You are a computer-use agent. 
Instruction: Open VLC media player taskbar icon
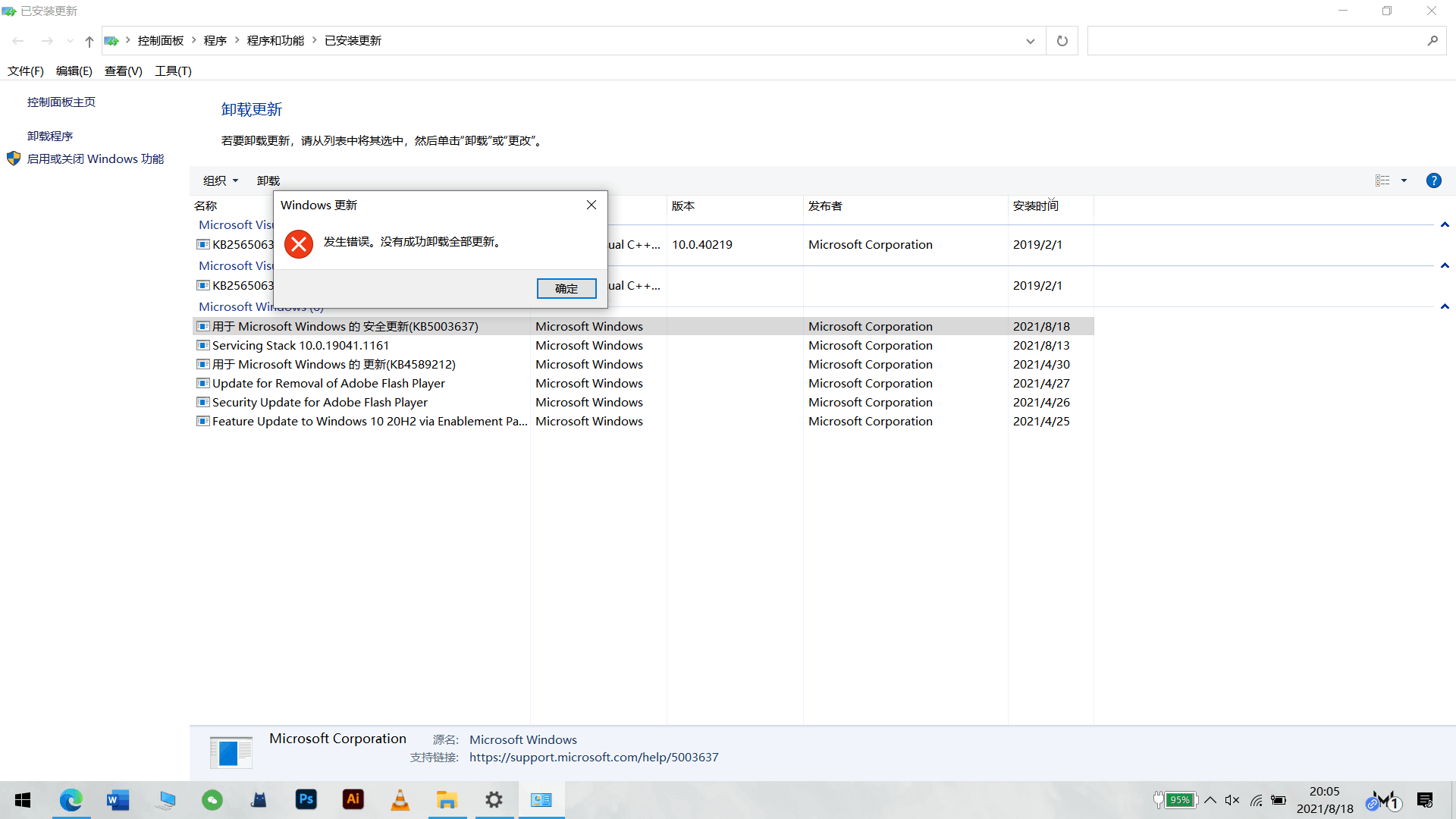tap(400, 799)
